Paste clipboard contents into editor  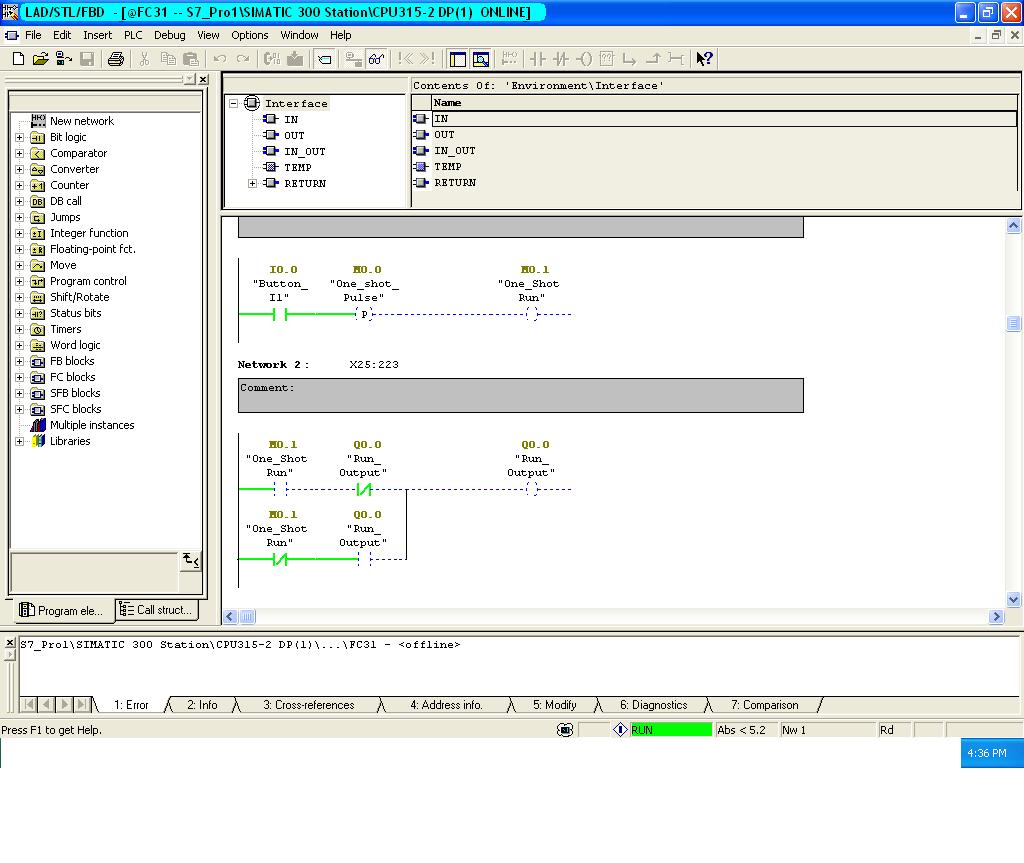click(193, 60)
